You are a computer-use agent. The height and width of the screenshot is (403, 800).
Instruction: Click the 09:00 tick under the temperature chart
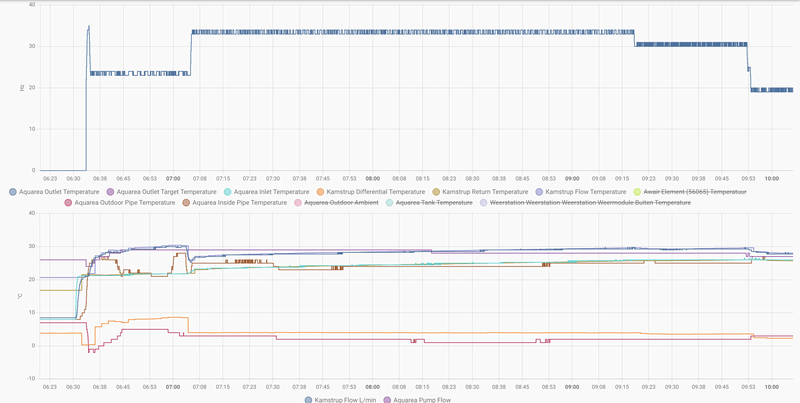pos(572,387)
